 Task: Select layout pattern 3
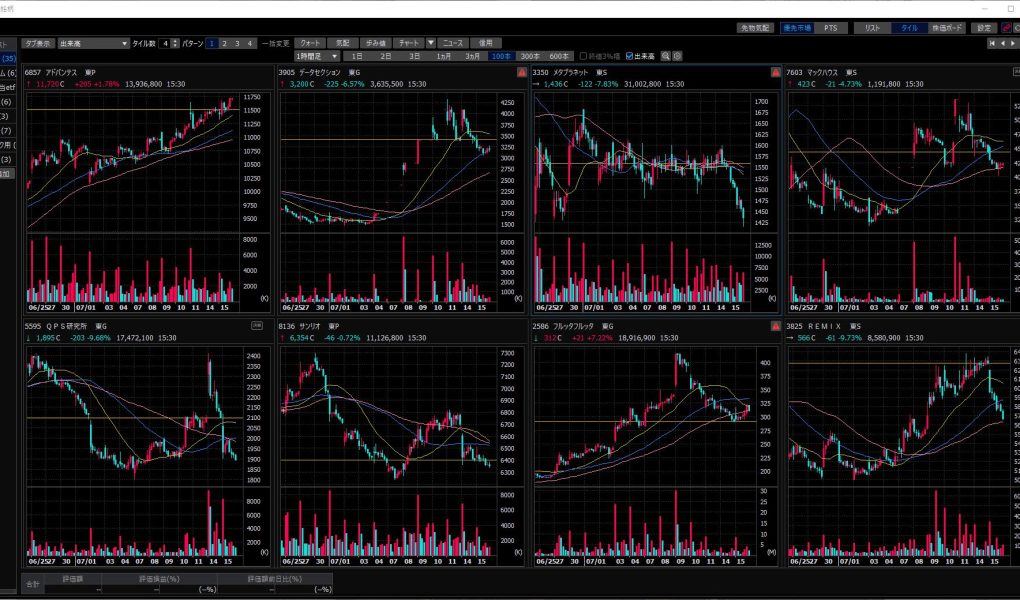coord(237,44)
